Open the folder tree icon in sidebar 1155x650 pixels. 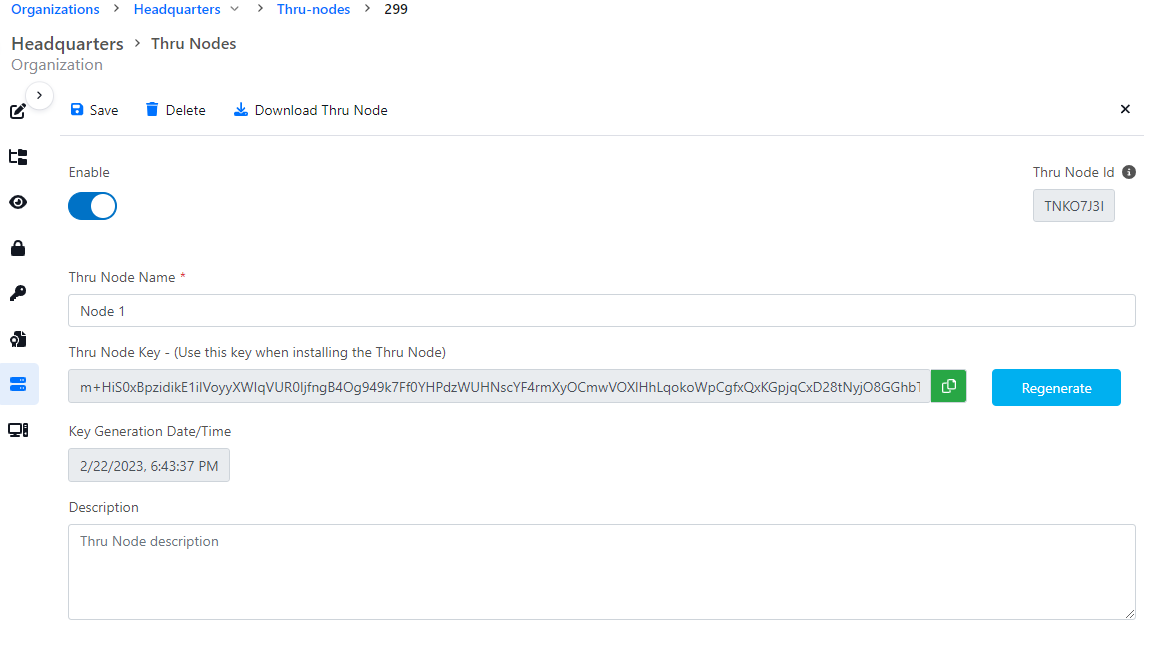click(18, 157)
